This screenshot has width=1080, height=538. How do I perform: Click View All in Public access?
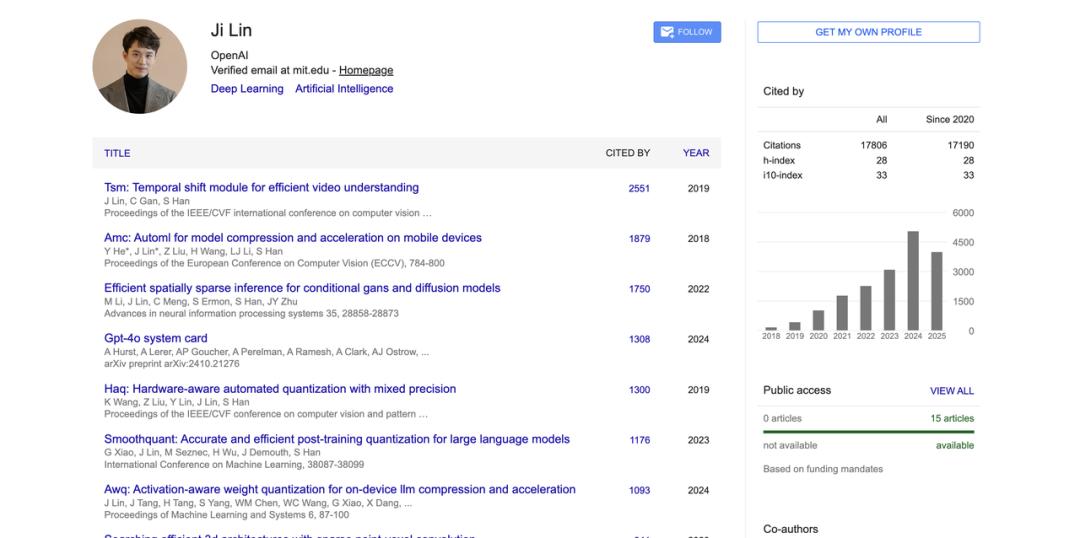click(952, 391)
